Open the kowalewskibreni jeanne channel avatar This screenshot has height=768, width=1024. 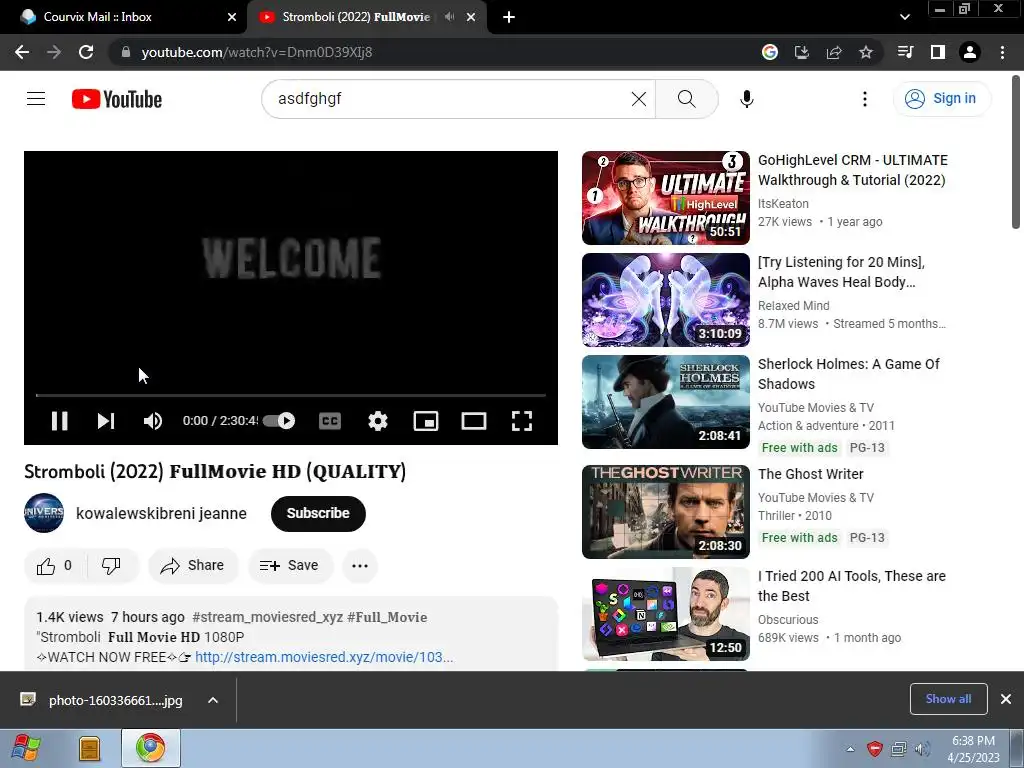(44, 513)
